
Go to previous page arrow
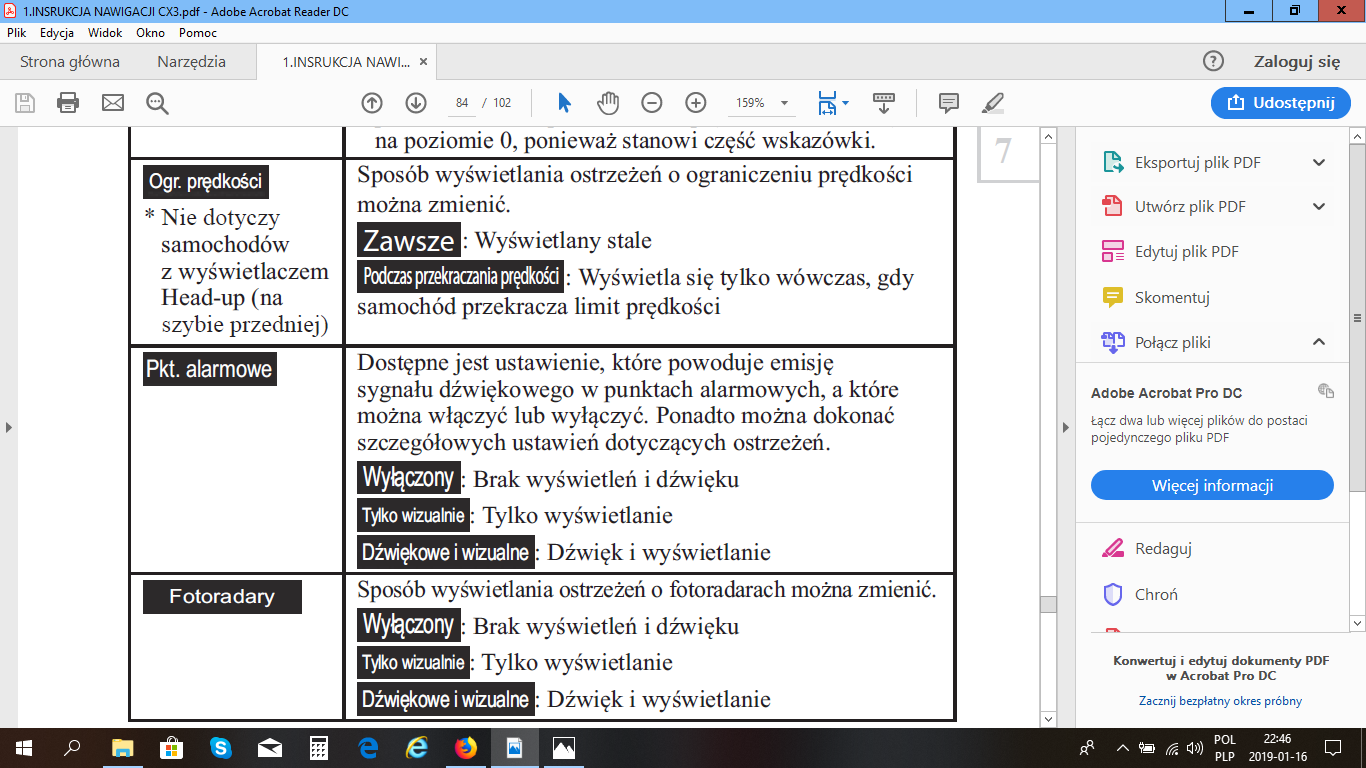[x=372, y=103]
